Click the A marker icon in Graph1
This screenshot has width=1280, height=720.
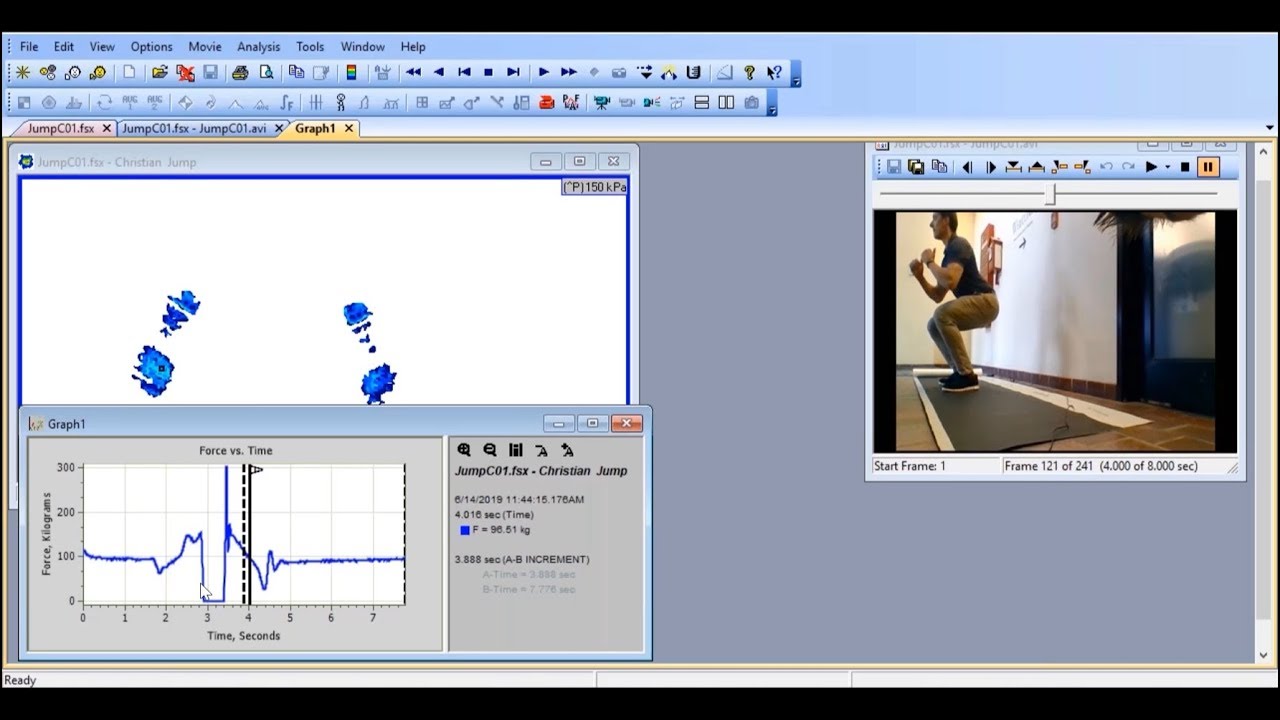point(541,451)
